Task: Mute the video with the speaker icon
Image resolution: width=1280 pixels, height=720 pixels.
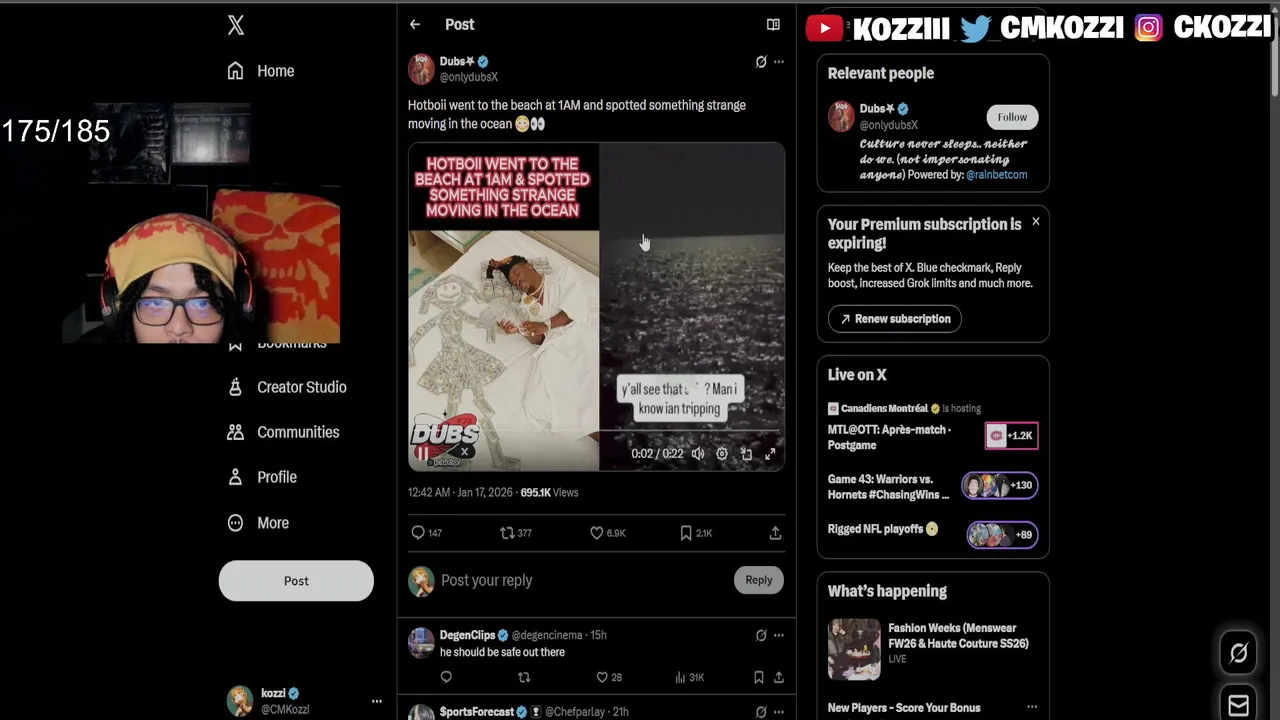Action: (x=698, y=453)
